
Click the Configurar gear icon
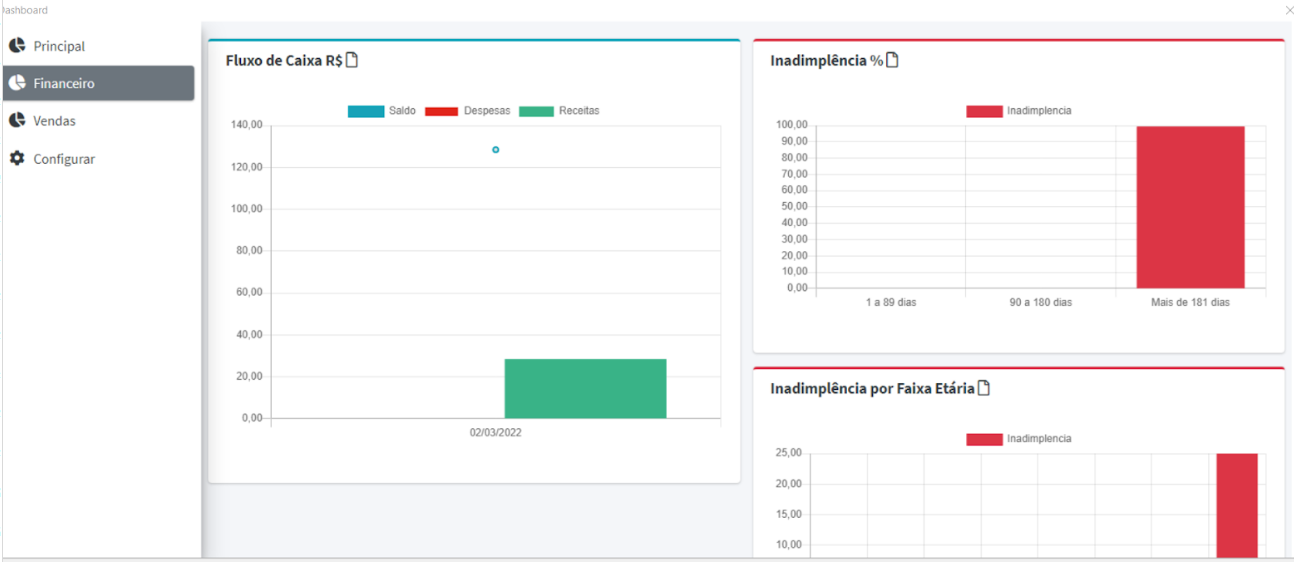tap(17, 159)
